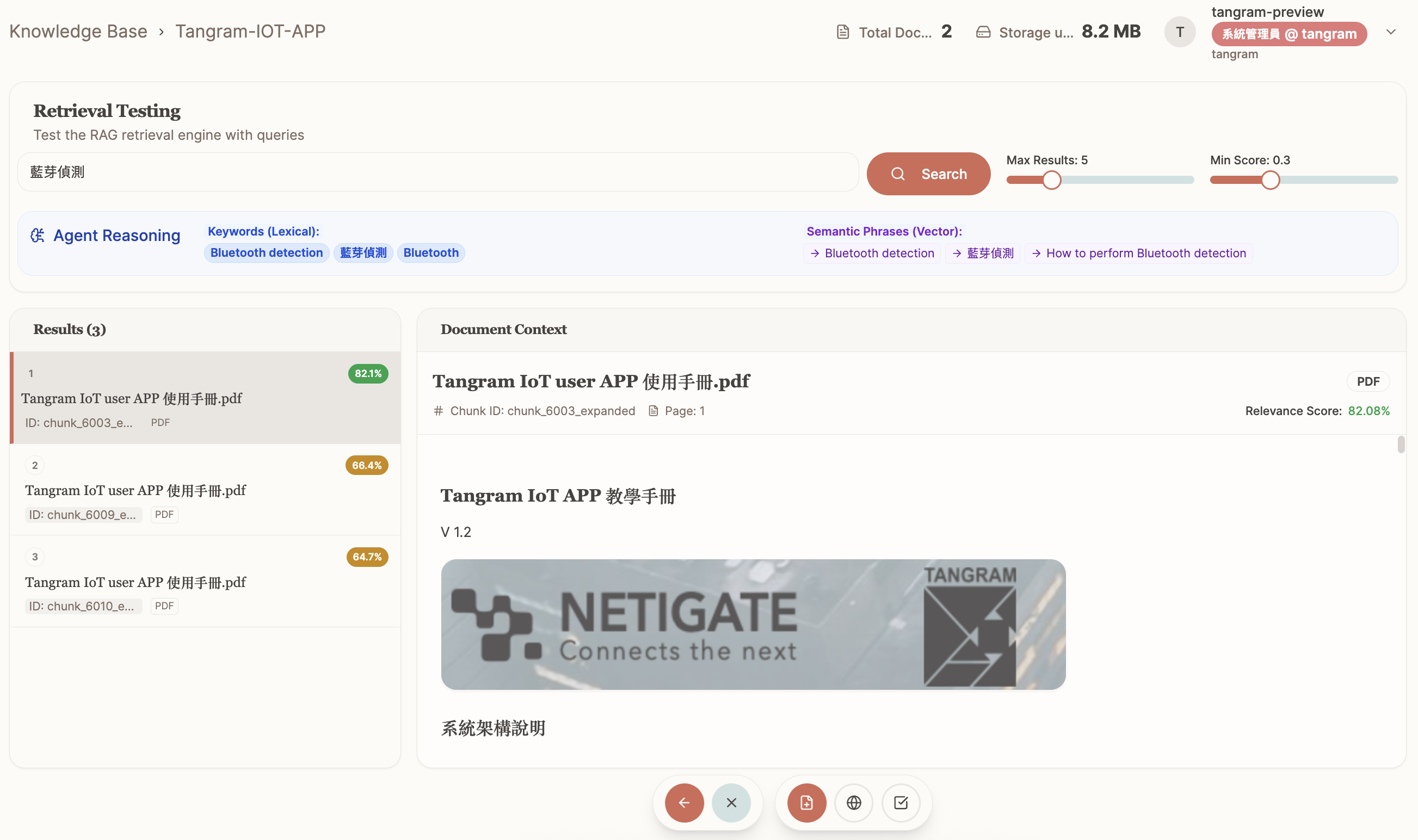Click the checkbox task icon in bottom toolbar
Viewport: 1418px width, 840px height.
point(901,802)
